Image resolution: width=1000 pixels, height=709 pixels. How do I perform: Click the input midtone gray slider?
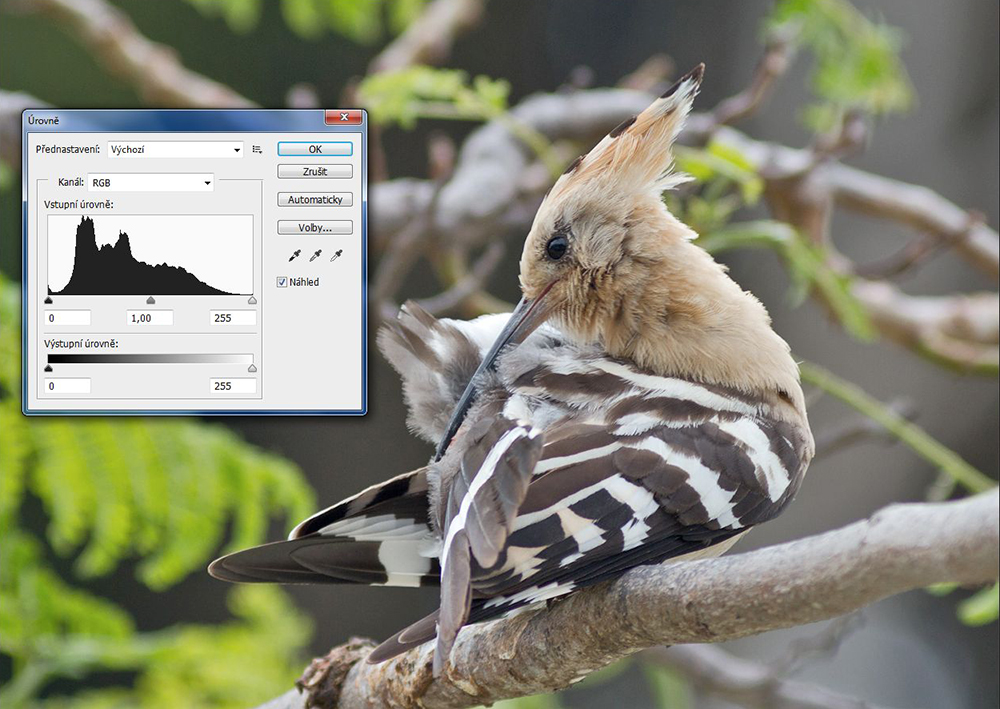click(151, 300)
